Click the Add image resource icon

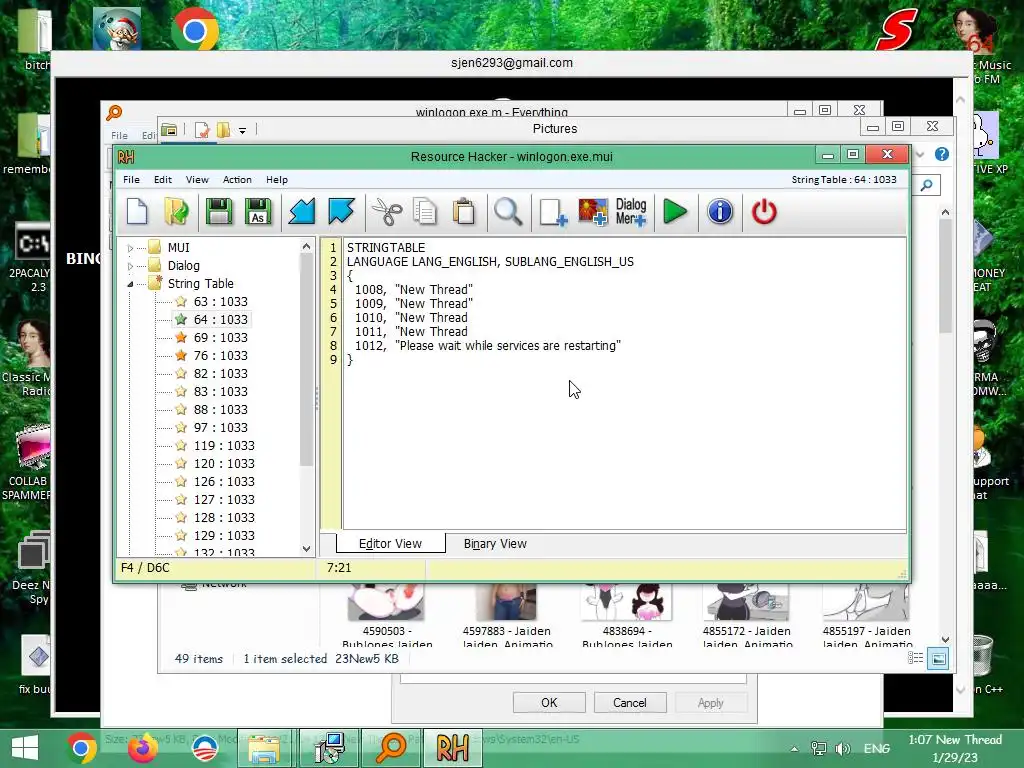593,212
